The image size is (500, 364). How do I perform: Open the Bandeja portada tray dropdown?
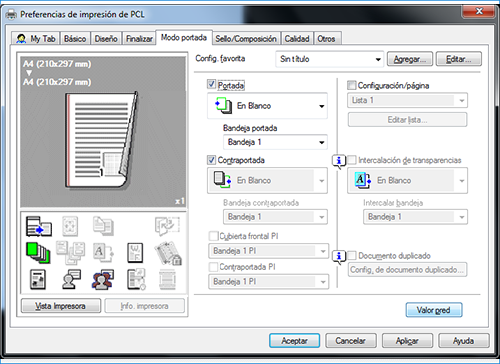tap(275, 142)
